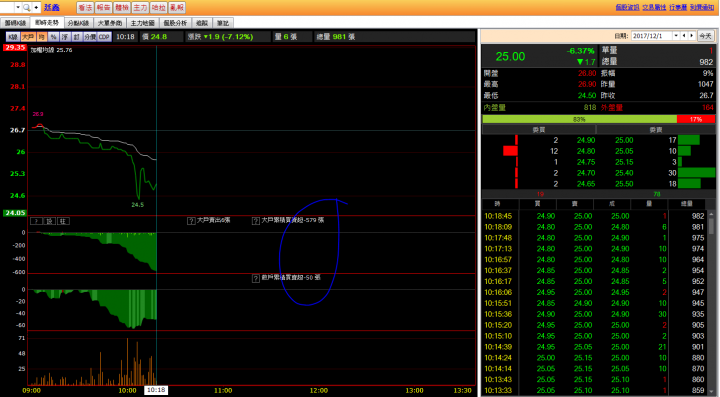Click help icon beside 大戶累積買賣超 label
The width and height of the screenshot is (720, 397).
(256, 221)
